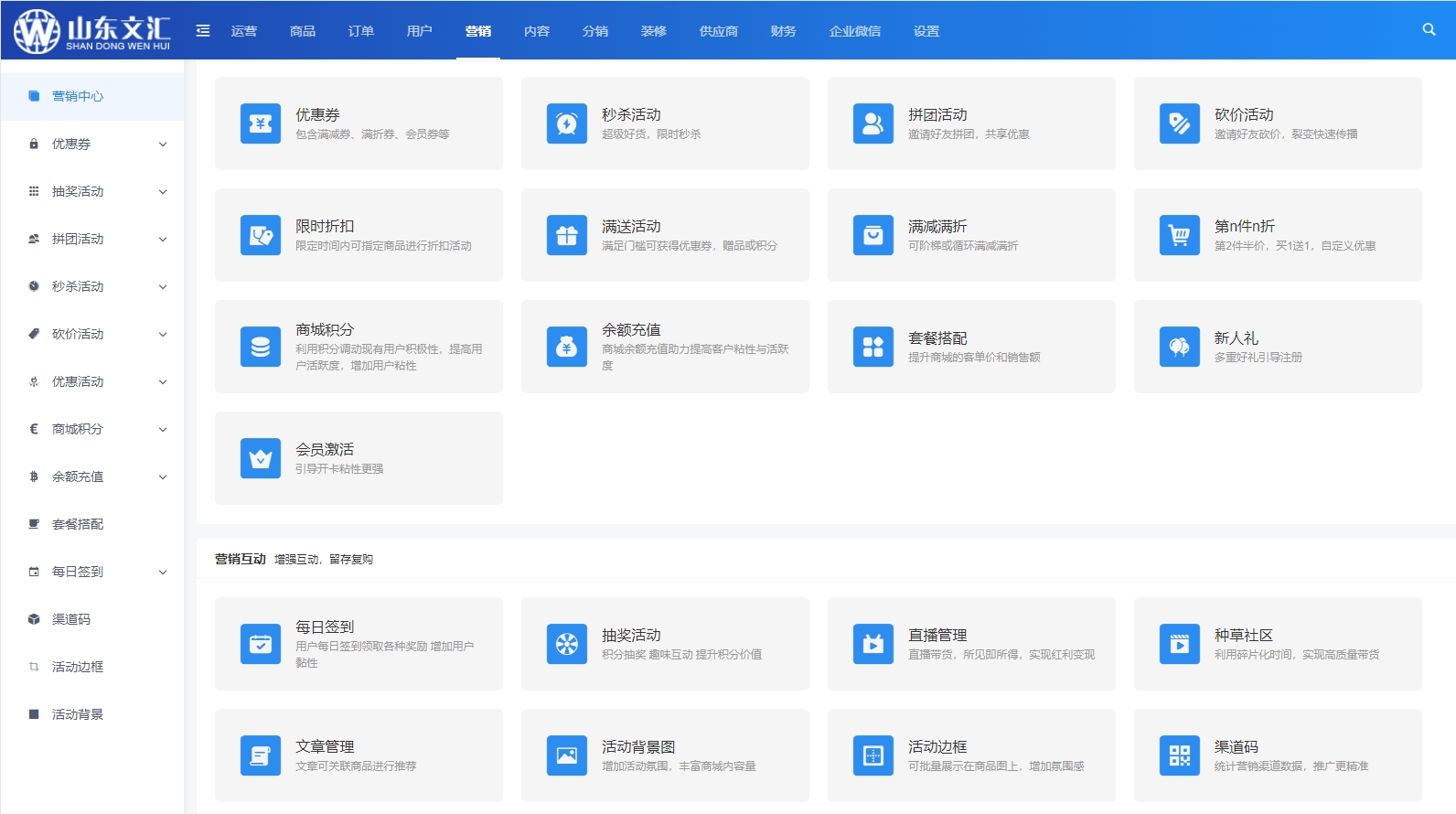Screen dimensions: 1456x814
Task: Click the 余额充值 money bag icon
Action: click(567, 347)
